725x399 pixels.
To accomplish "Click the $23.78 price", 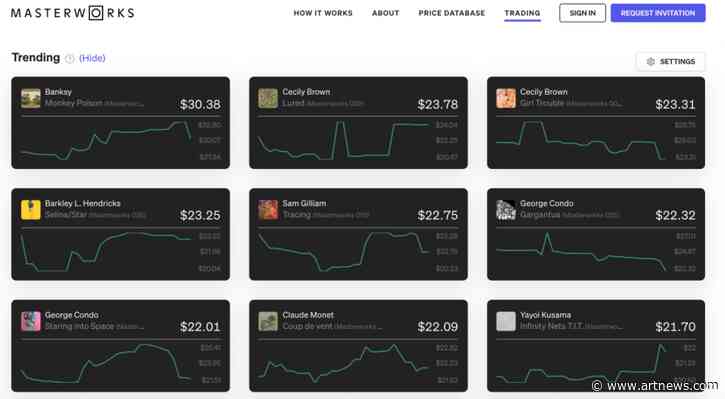I will coord(437,104).
